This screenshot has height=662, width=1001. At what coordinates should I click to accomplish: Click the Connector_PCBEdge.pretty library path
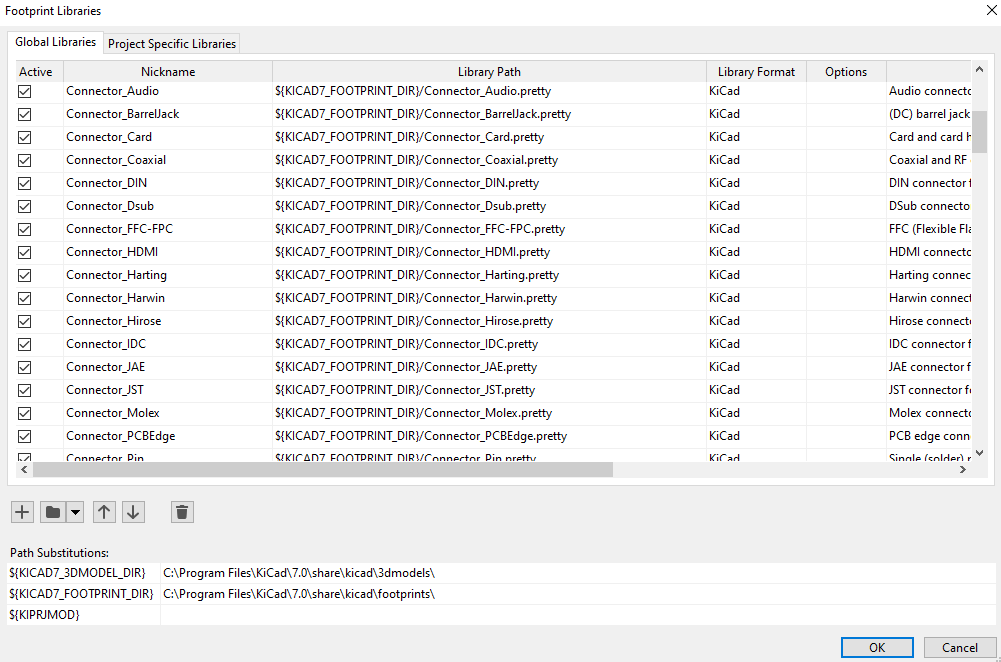pos(490,436)
